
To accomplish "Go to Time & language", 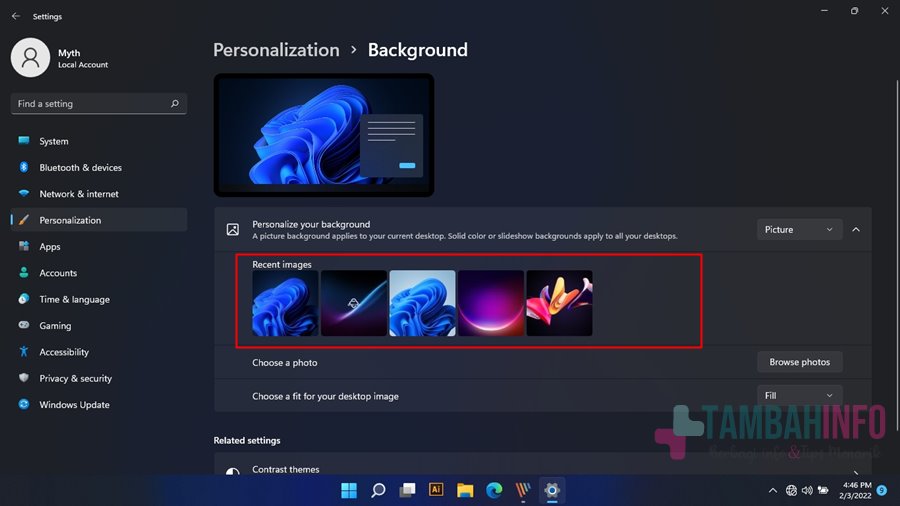I will [x=99, y=299].
